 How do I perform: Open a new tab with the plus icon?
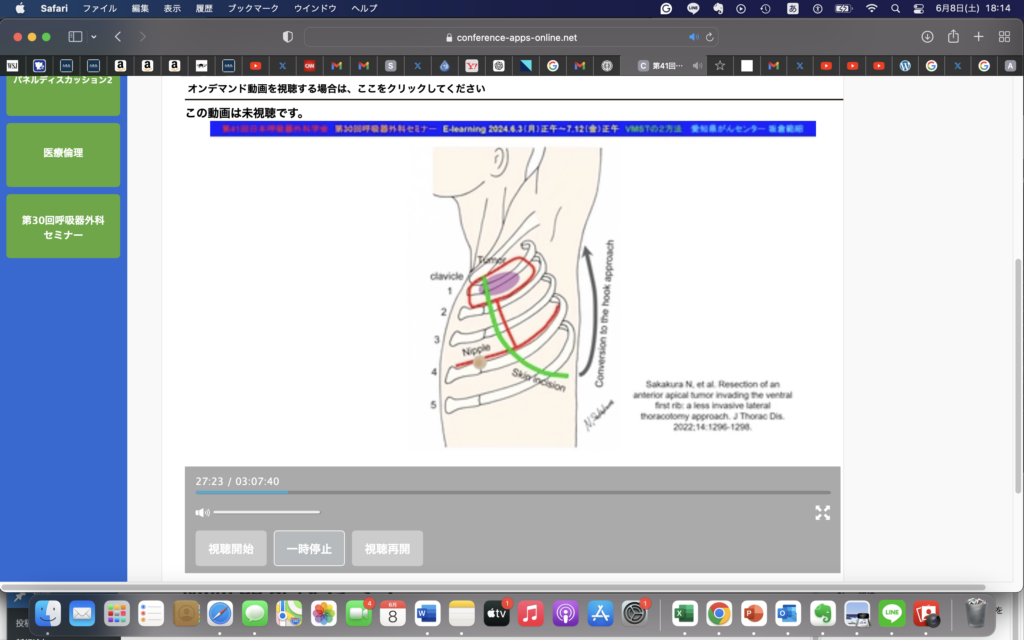coord(979,37)
